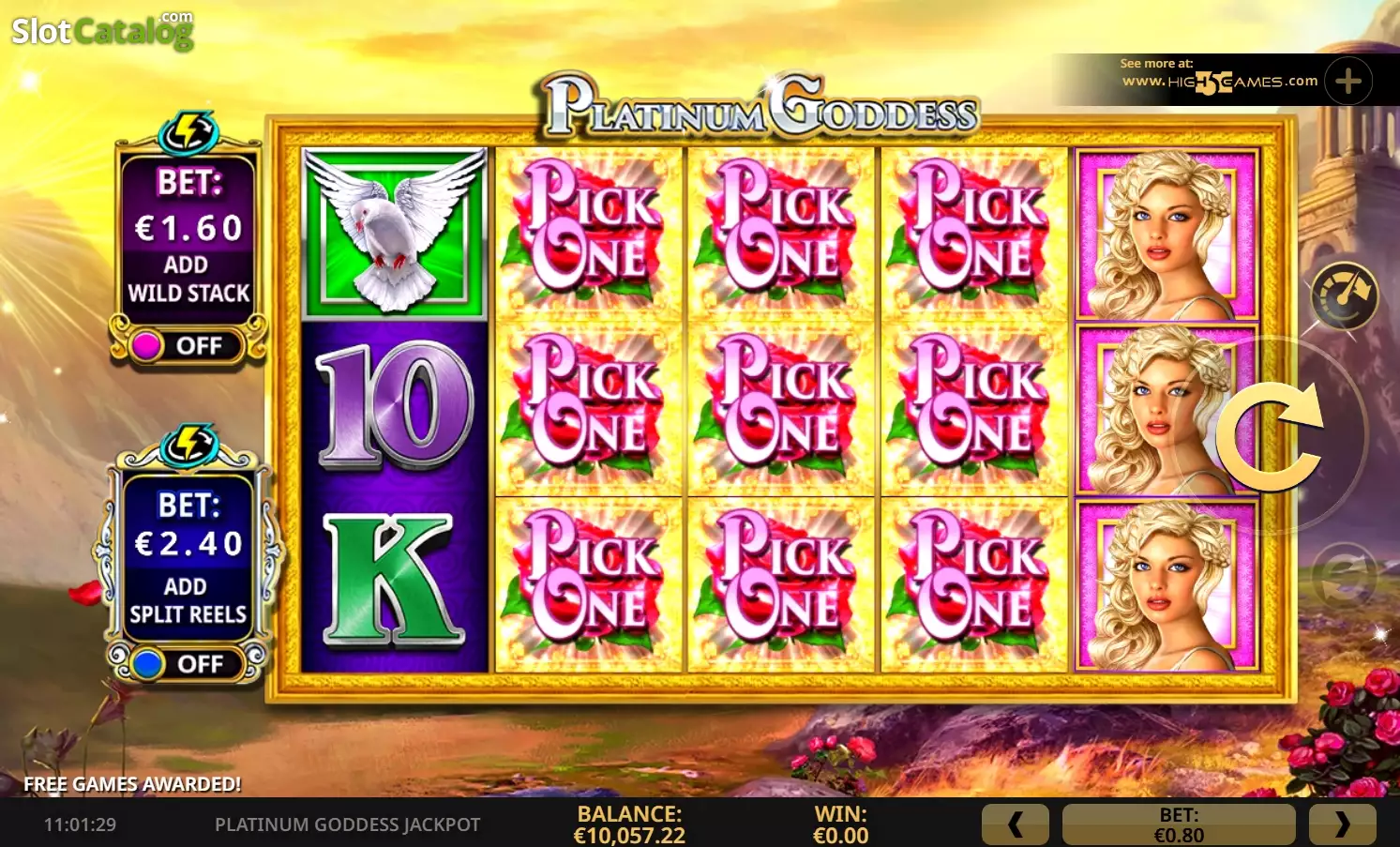The image size is (1400, 847).
Task: Pick the top-left Pick One rose
Action: pyautogui.click(x=588, y=233)
